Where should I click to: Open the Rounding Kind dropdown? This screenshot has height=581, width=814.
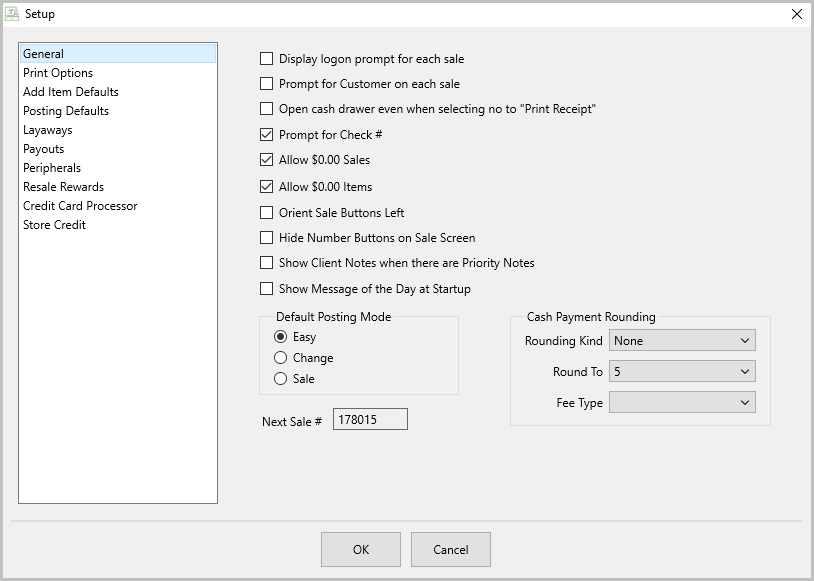coord(682,341)
